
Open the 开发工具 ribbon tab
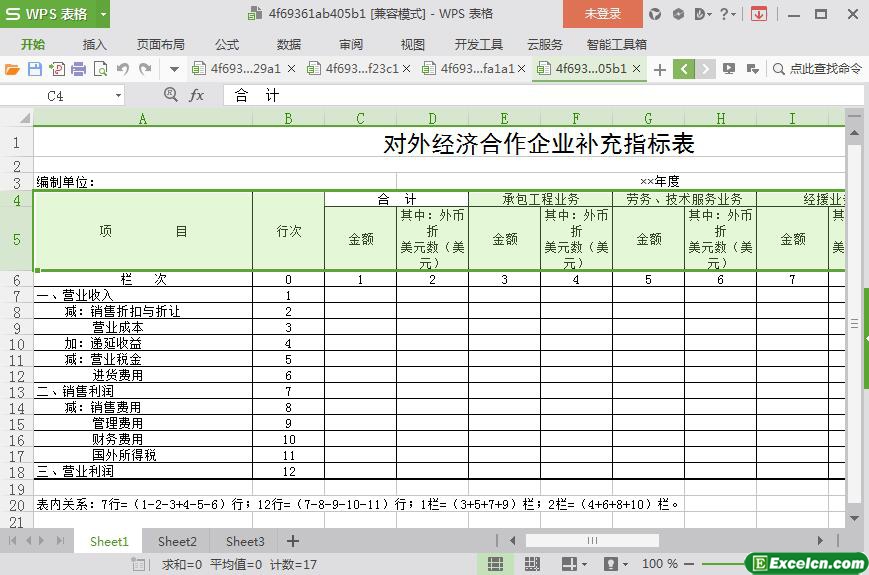click(479, 45)
